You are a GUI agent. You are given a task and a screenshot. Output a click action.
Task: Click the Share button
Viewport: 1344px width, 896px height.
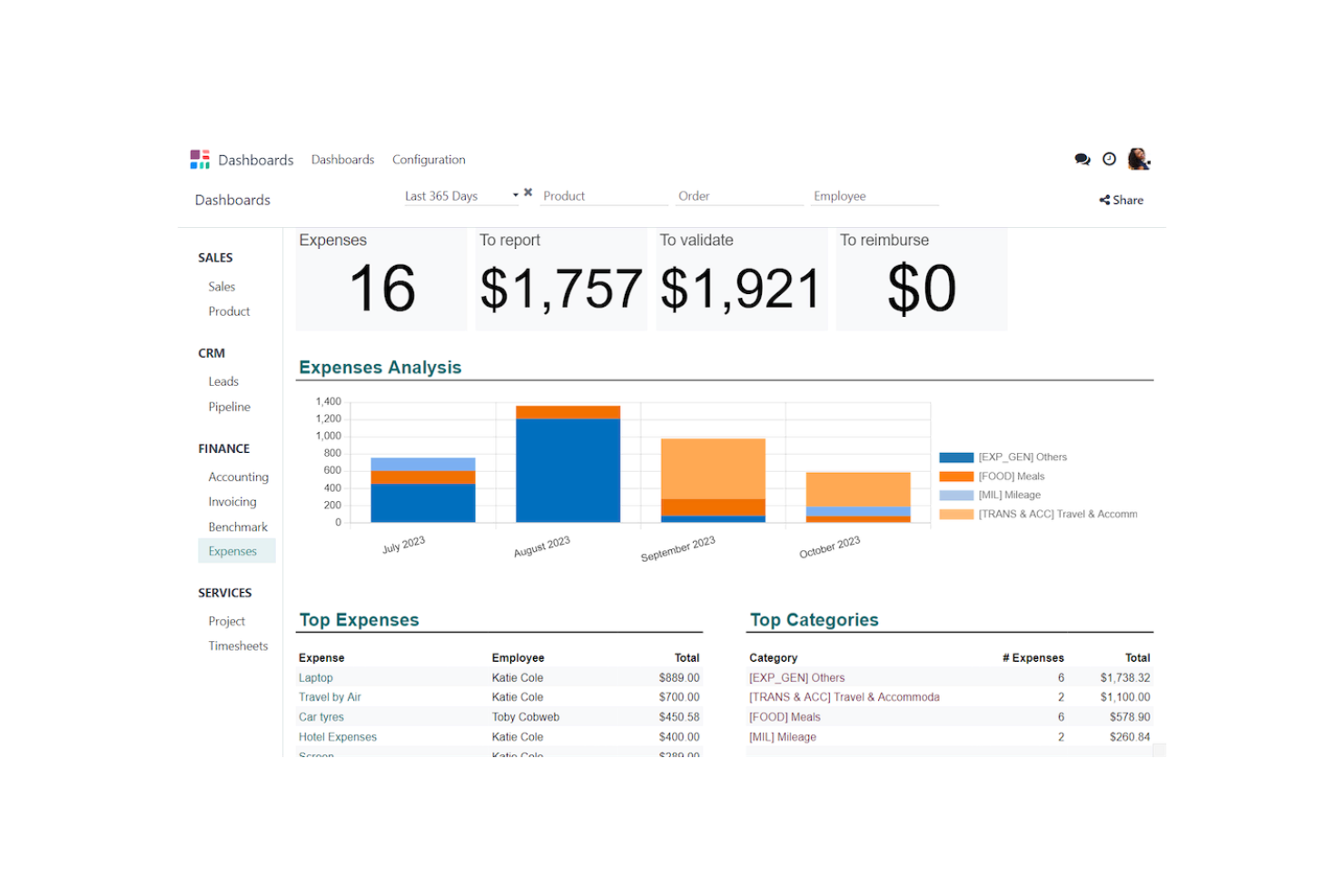[x=1122, y=200]
